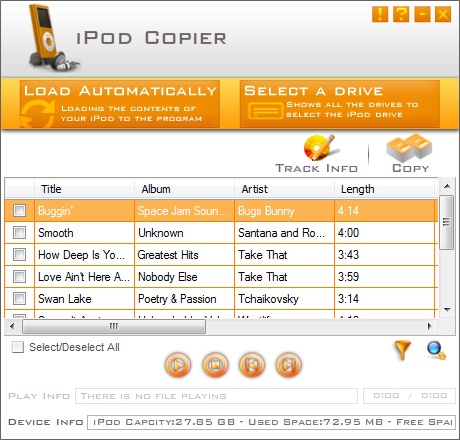Viewport: 460px width, 440px height.
Task: Click the vertical scrollbar down arrow
Action: (447, 310)
